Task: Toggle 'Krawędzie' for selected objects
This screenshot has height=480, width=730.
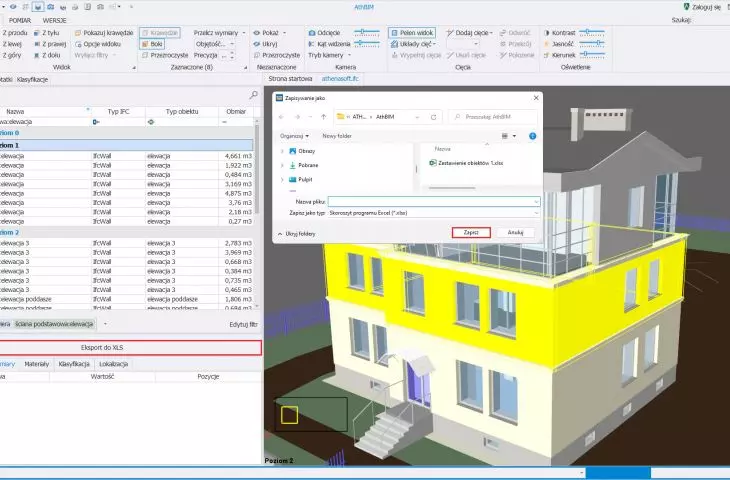Action: pyautogui.click(x=160, y=33)
